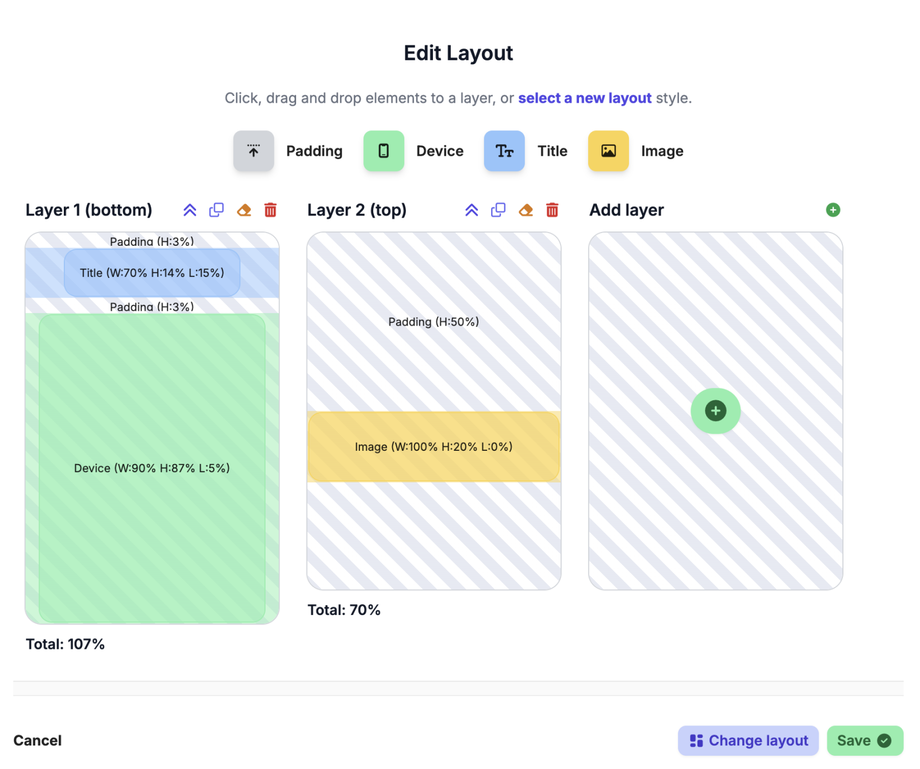
Task: Open the select a new layout link
Action: [585, 98]
